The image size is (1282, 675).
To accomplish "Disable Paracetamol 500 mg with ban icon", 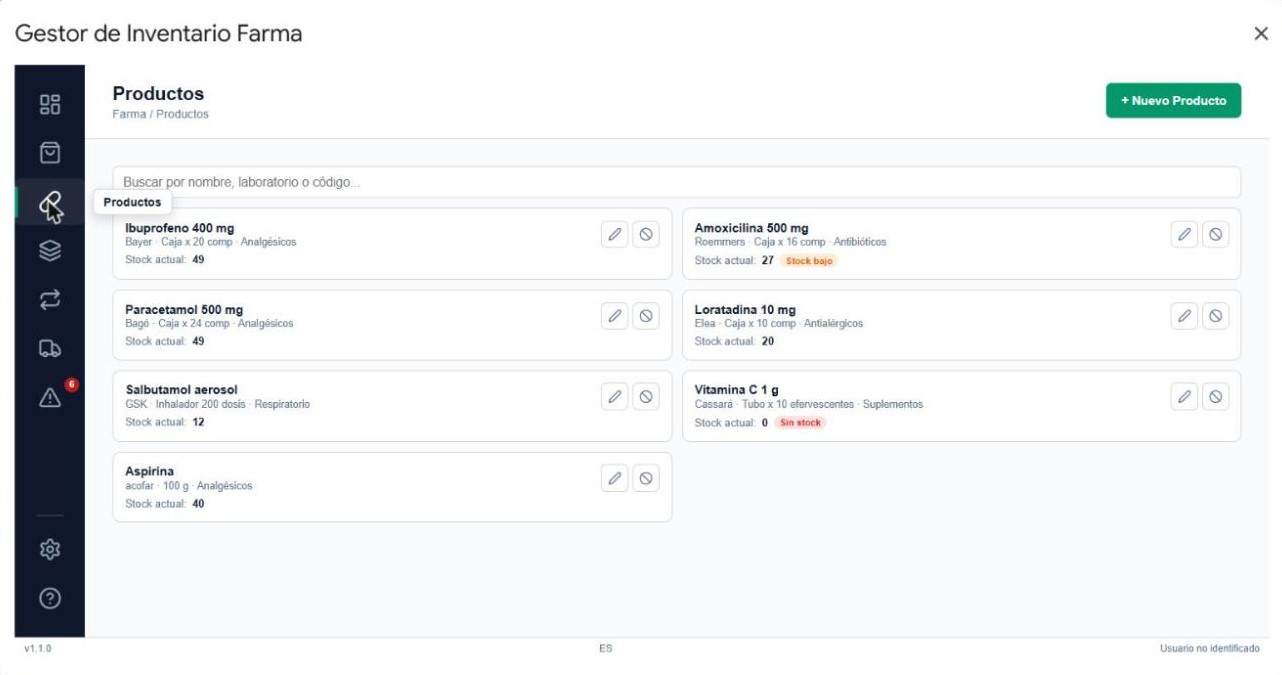I will tap(646, 316).
